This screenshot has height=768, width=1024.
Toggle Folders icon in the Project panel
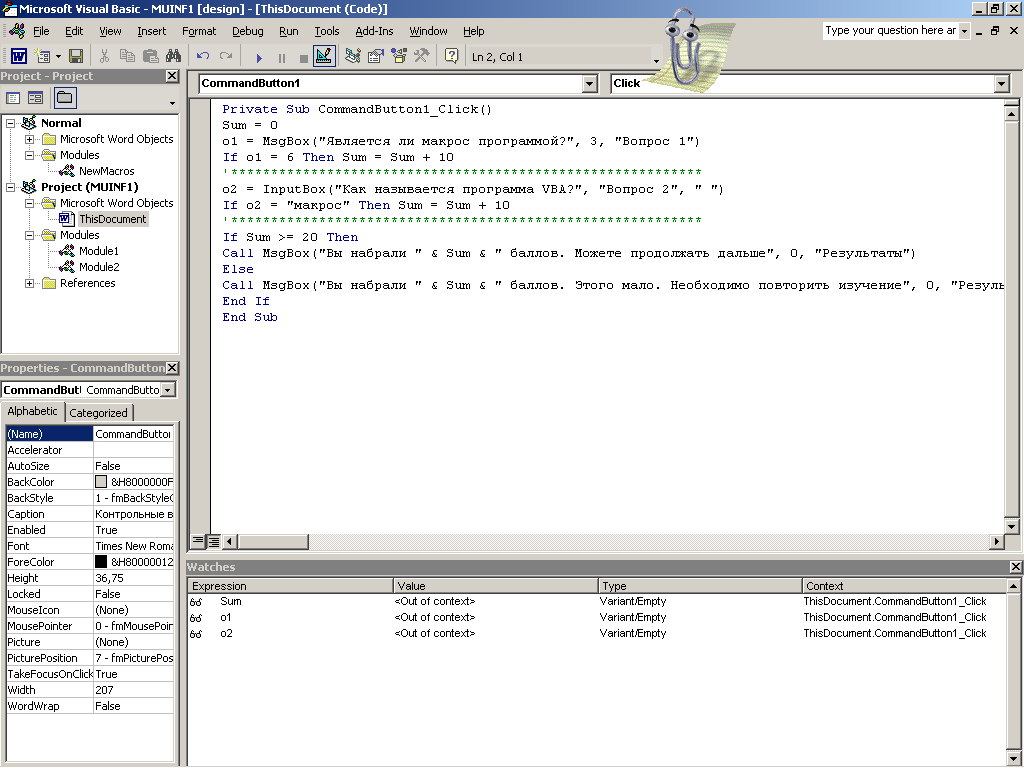(65, 98)
